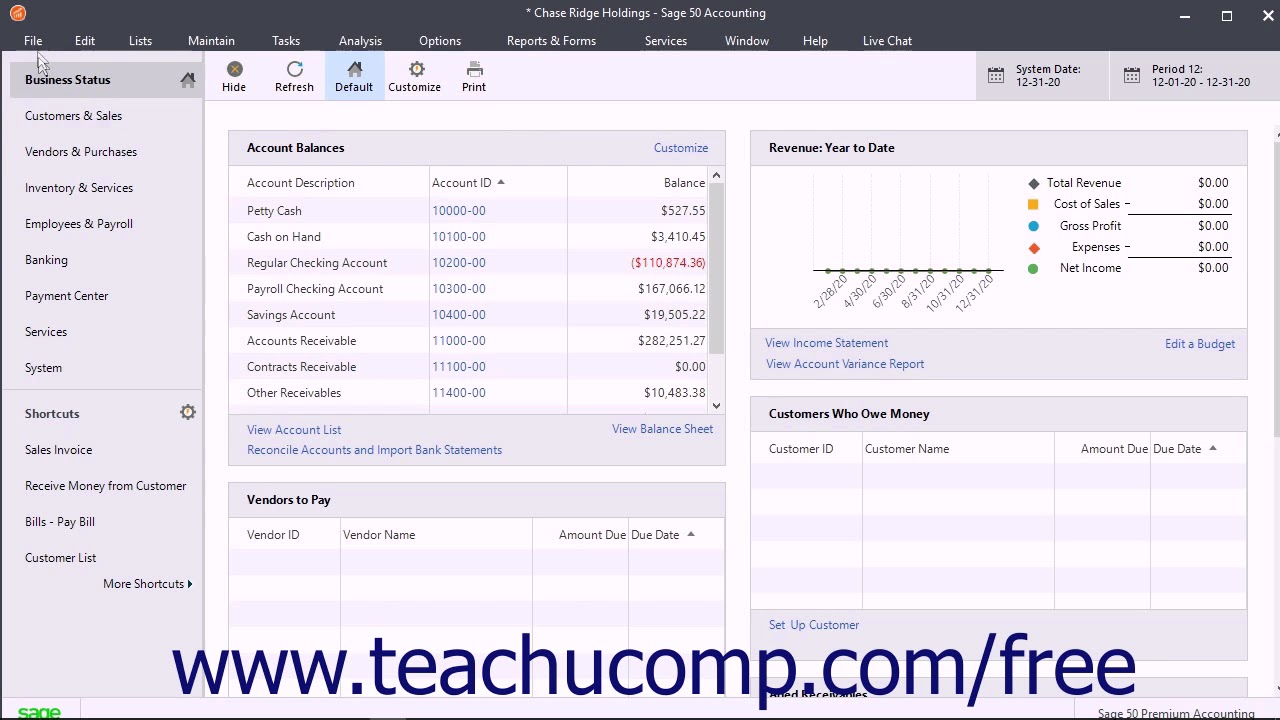Go to Banking navigation
The height and width of the screenshot is (720, 1280).
(x=46, y=260)
